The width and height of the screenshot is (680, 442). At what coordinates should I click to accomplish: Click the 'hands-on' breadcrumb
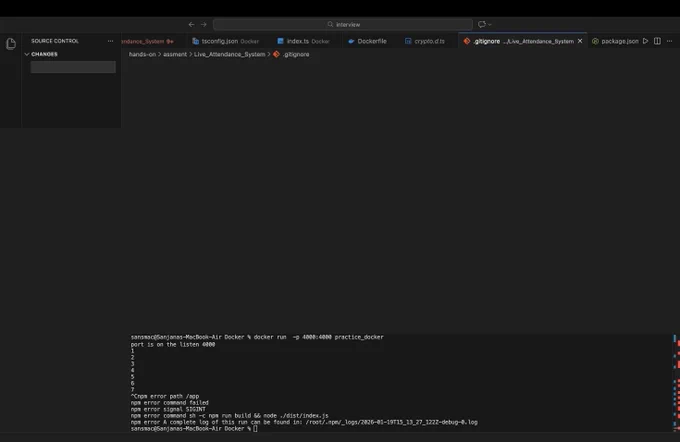pyautogui.click(x=142, y=54)
